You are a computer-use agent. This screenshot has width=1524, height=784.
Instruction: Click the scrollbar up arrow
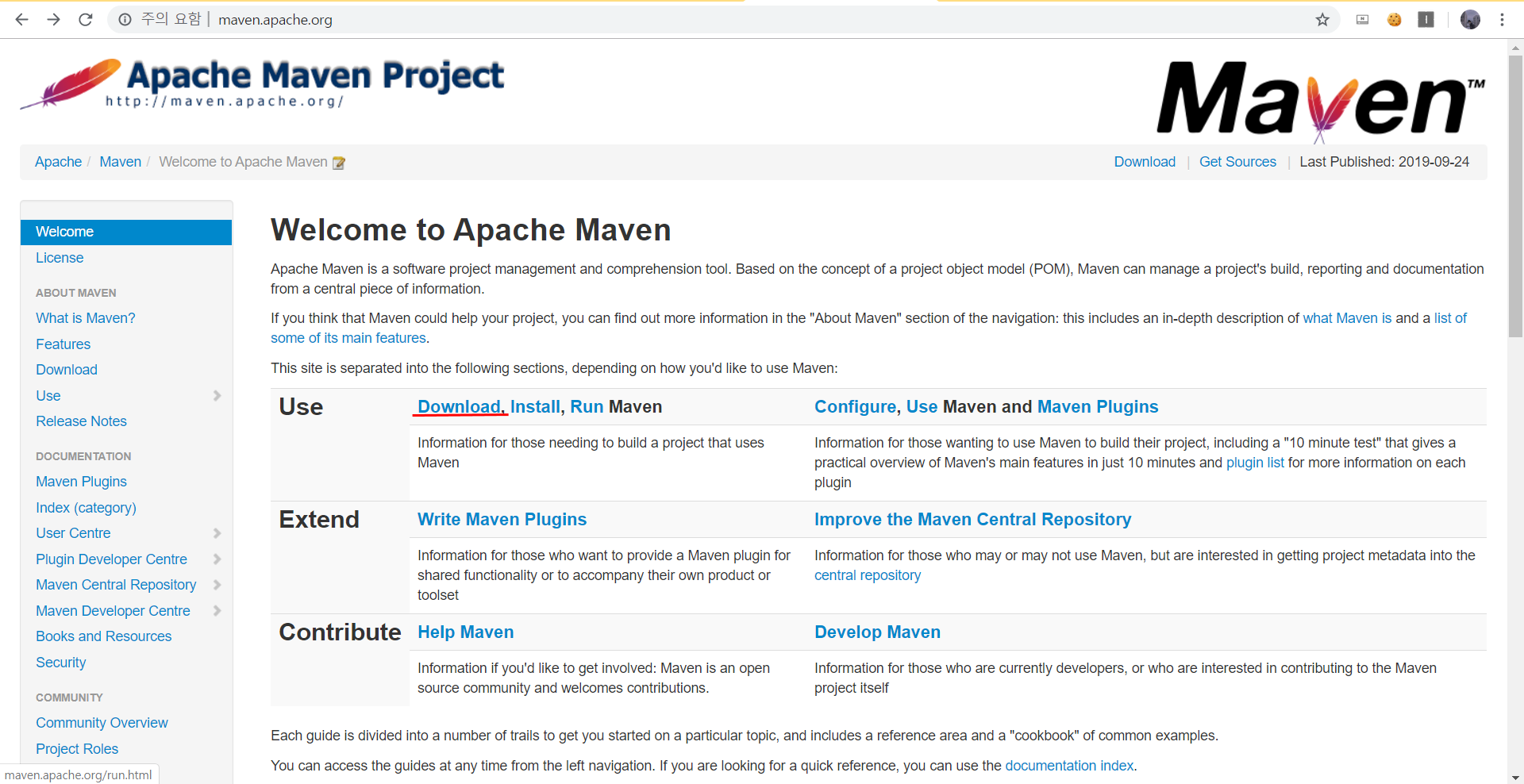pyautogui.click(x=1515, y=48)
